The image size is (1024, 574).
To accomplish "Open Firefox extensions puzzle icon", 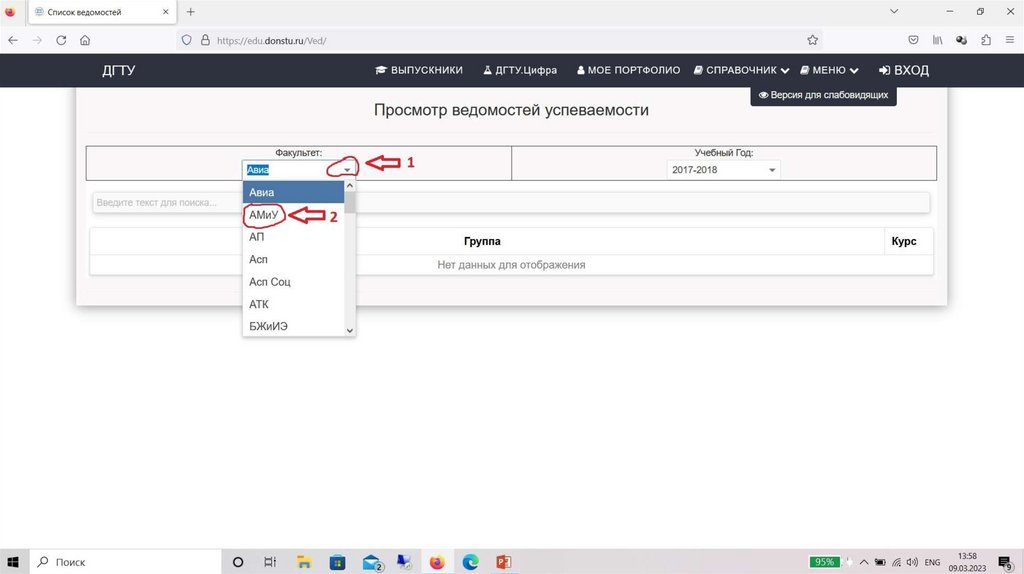I will click(986, 40).
